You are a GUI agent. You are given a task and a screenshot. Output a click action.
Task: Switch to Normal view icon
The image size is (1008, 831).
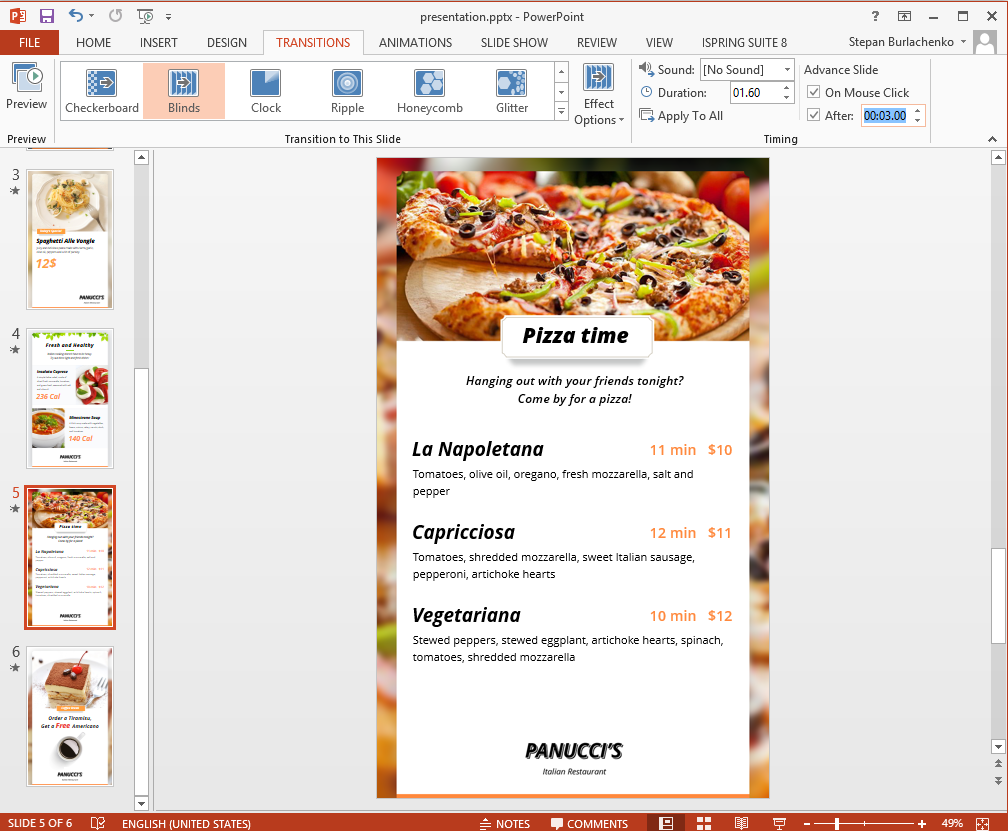(667, 823)
